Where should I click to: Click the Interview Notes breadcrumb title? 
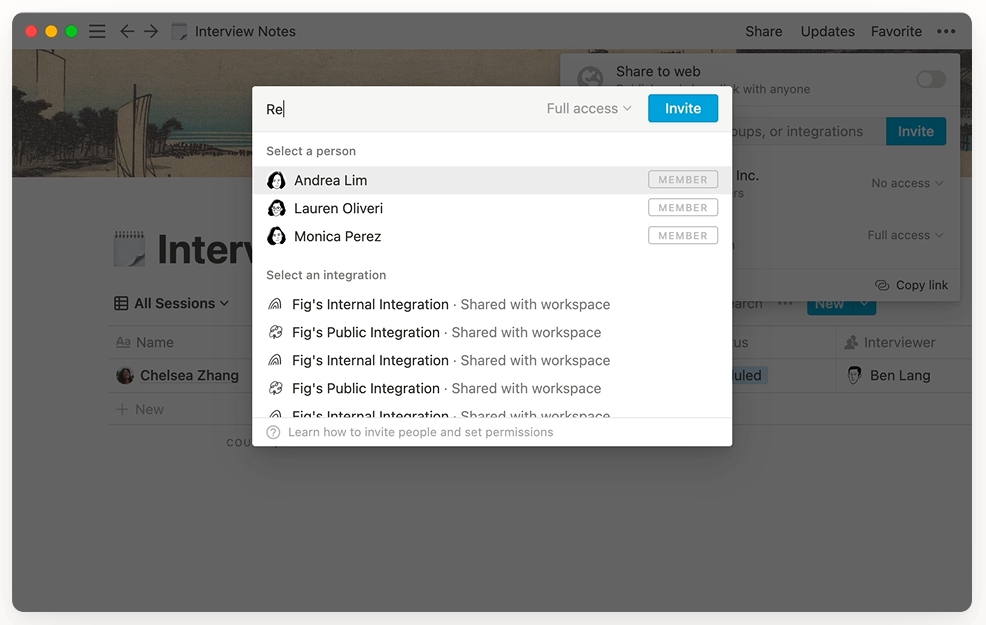click(x=245, y=31)
